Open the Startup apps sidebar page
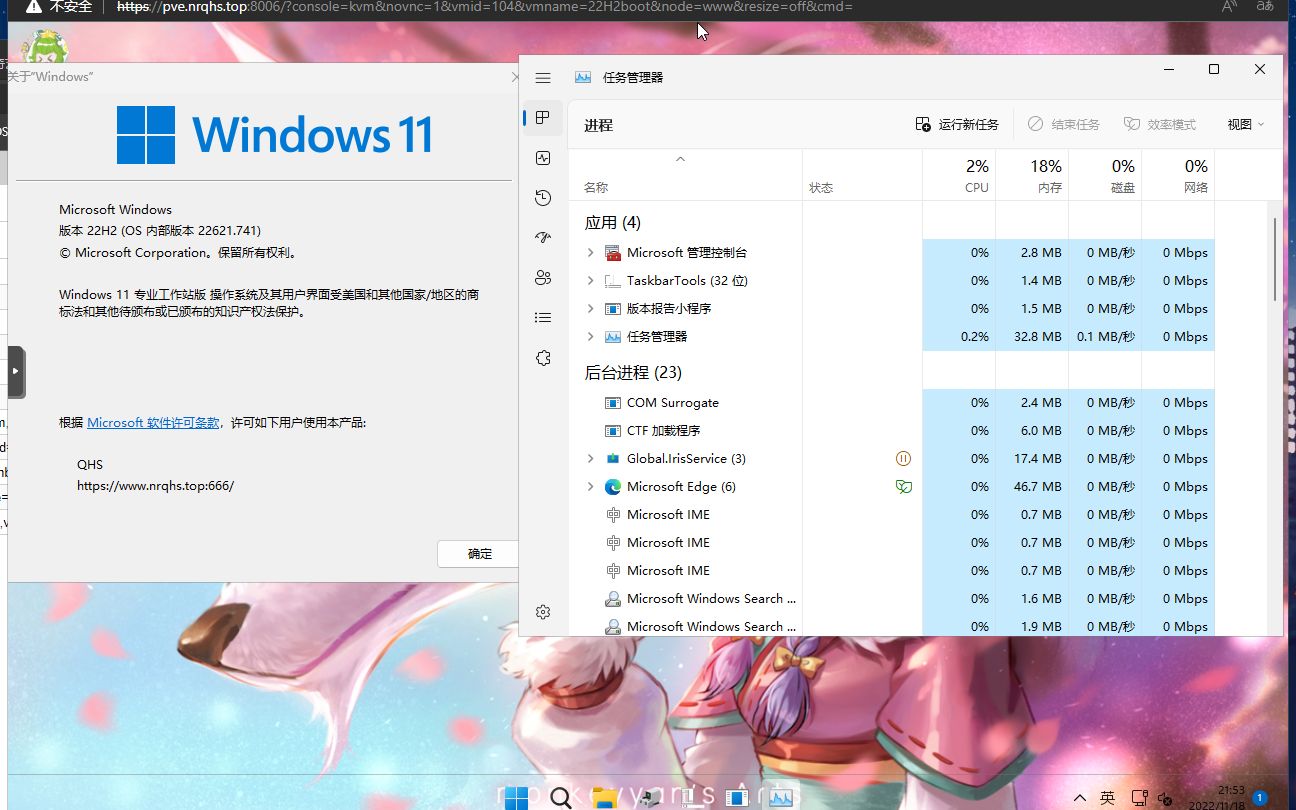The image size is (1296, 810). point(542,237)
